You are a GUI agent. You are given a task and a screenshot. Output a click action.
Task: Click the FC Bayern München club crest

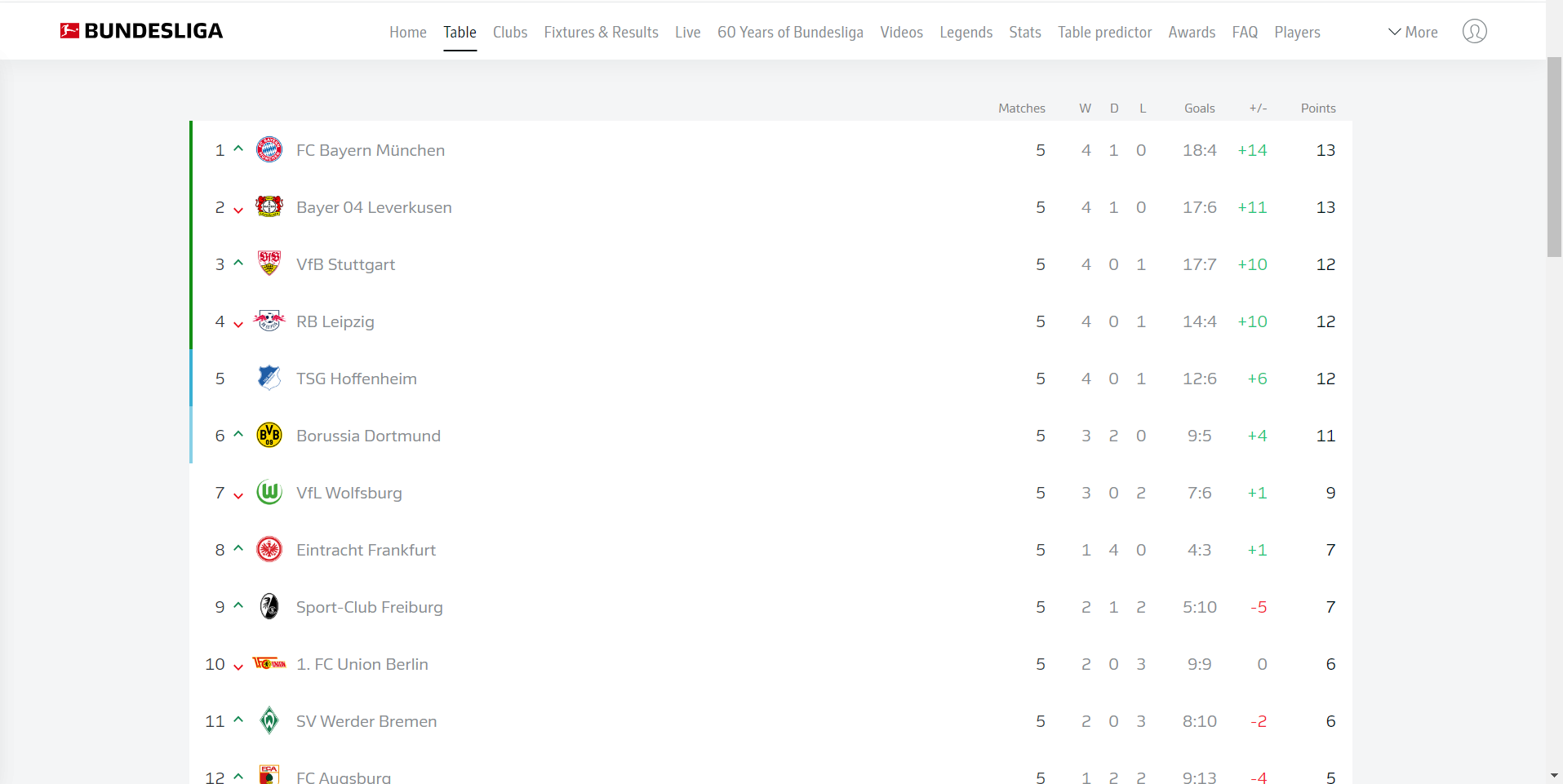269,150
